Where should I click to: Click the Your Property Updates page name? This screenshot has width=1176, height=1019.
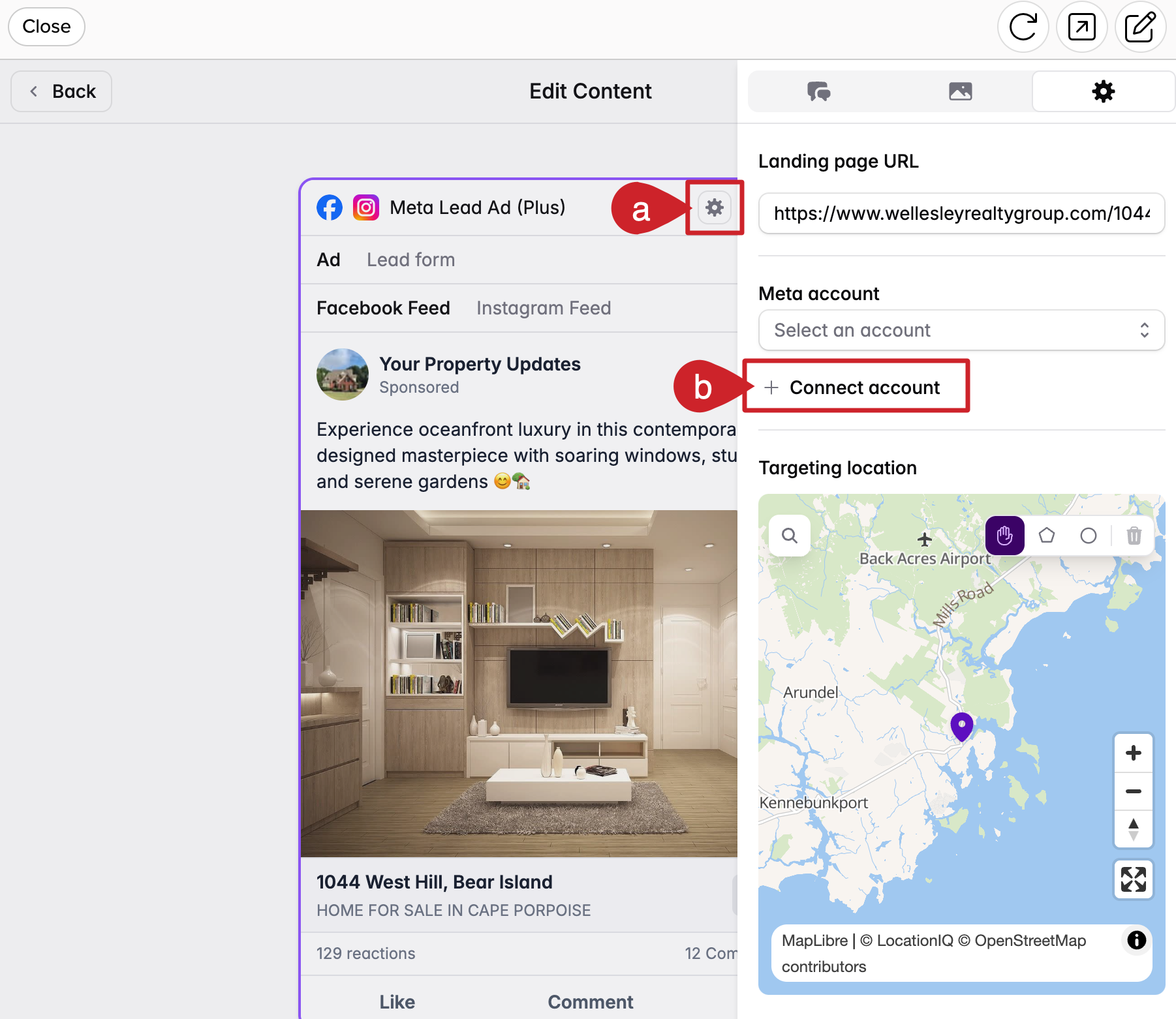(480, 364)
